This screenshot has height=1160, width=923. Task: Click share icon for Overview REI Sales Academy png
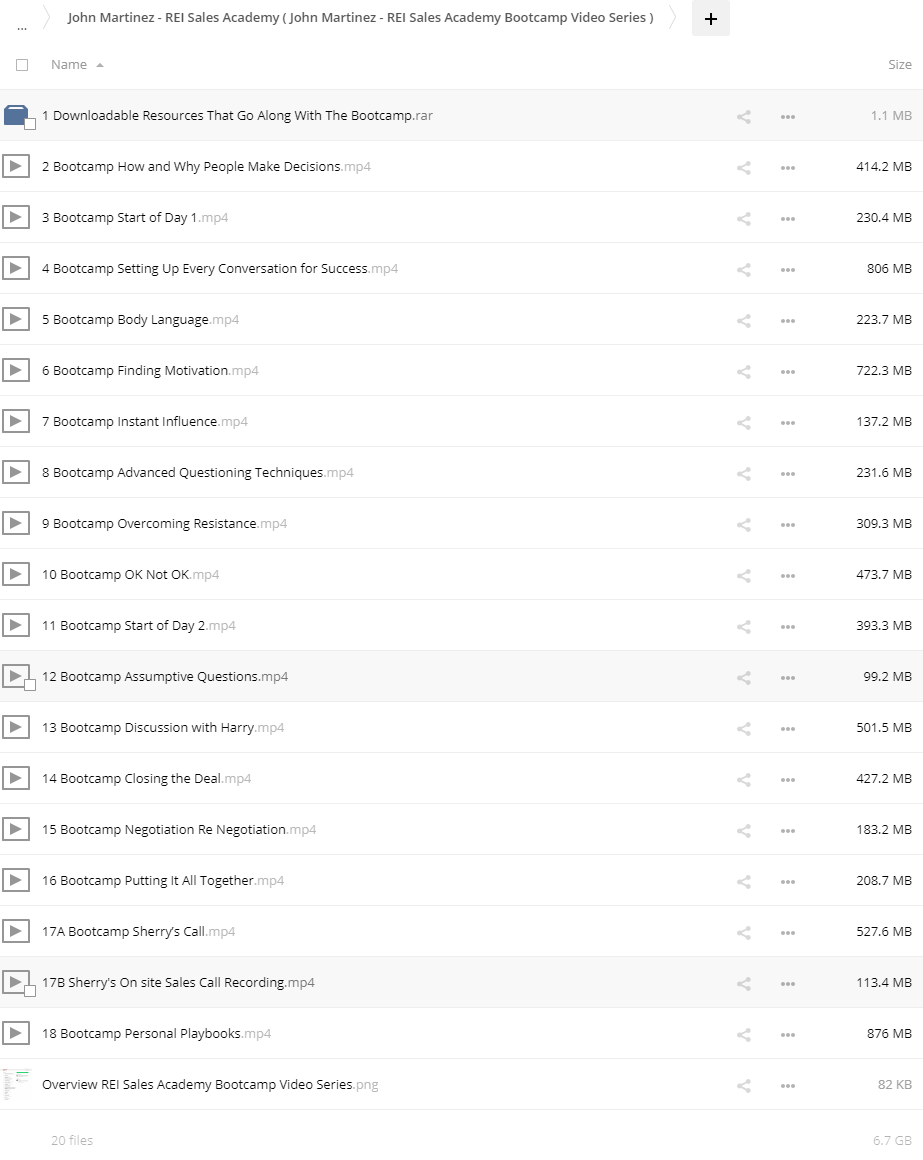744,1085
